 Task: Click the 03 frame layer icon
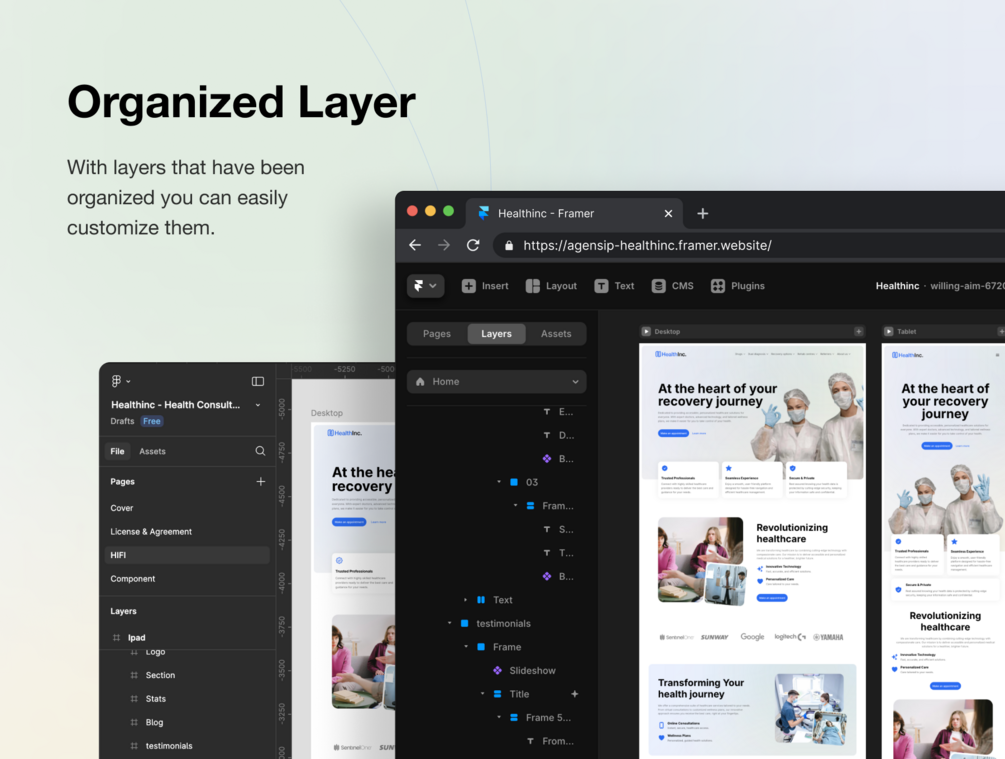pyautogui.click(x=514, y=482)
